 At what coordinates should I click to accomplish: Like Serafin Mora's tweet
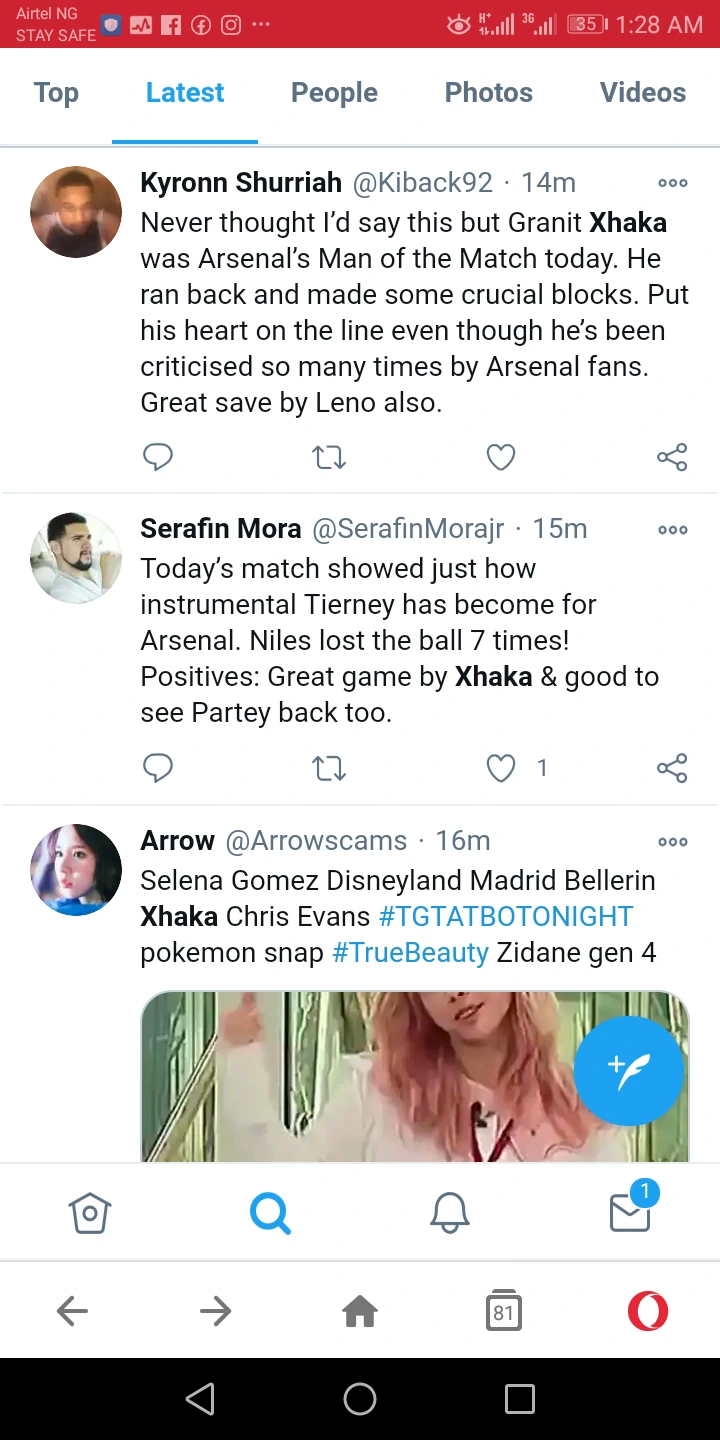pyautogui.click(x=500, y=768)
